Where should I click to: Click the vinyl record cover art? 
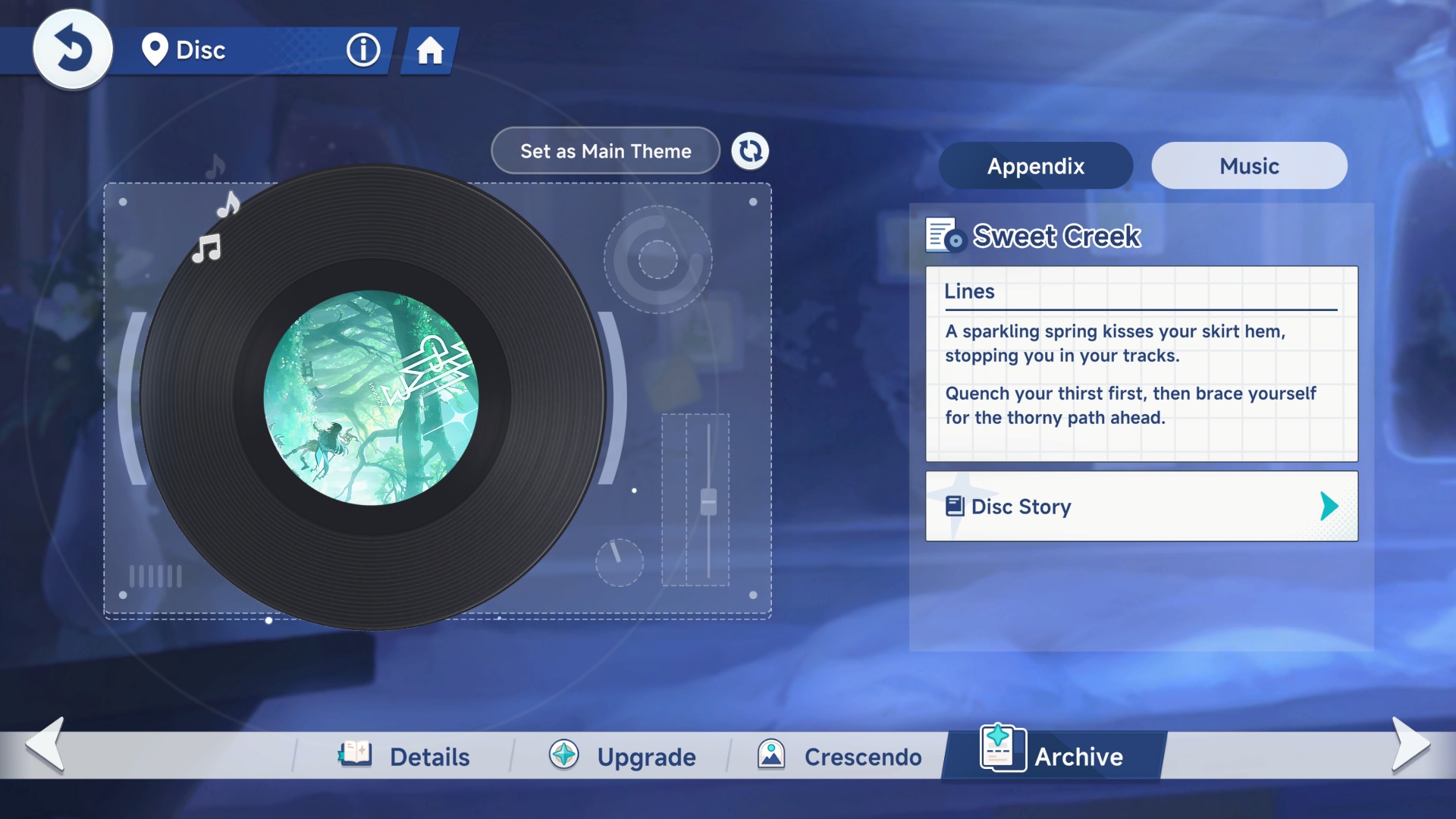tap(371, 398)
